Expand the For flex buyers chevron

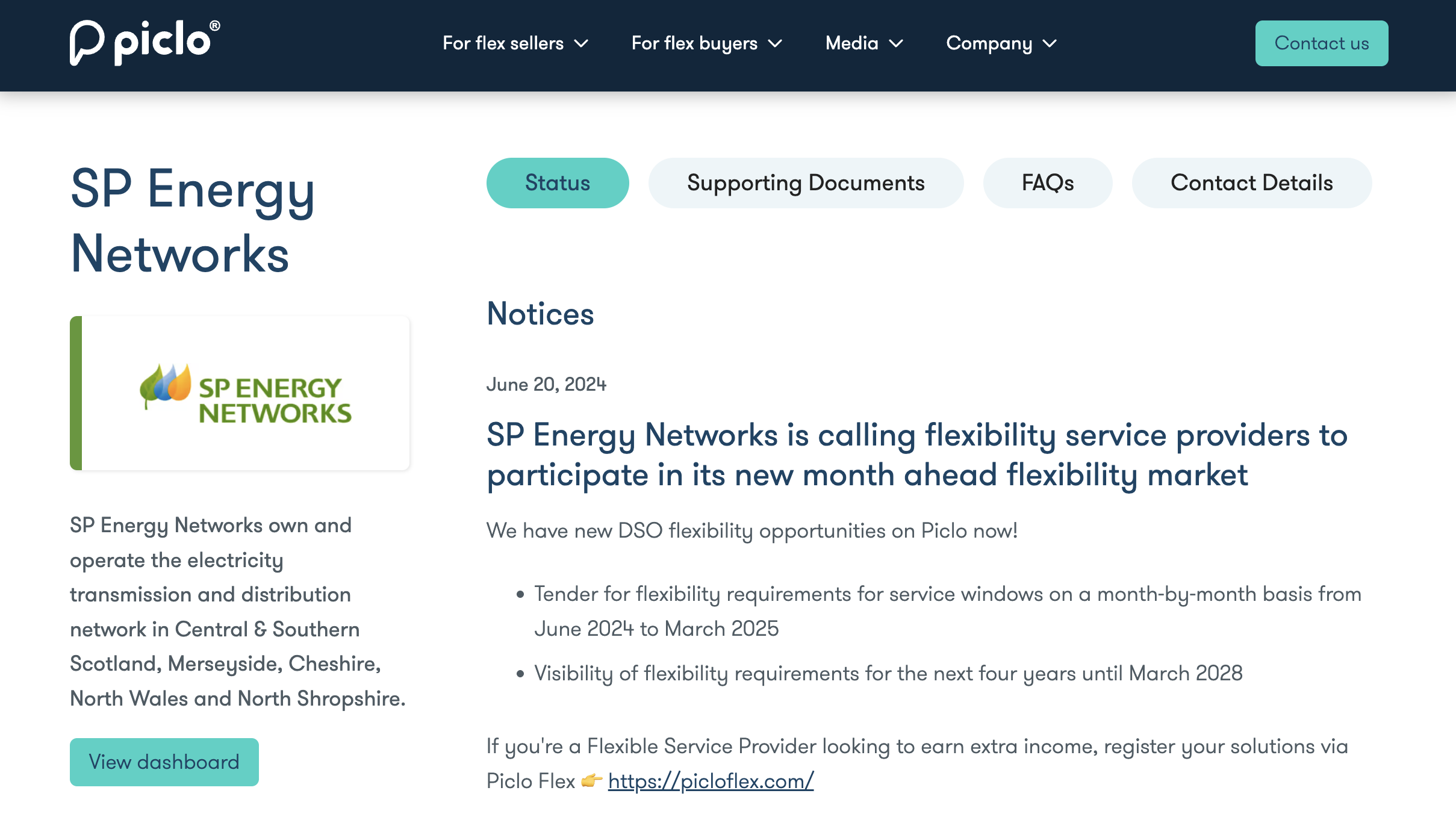[775, 43]
